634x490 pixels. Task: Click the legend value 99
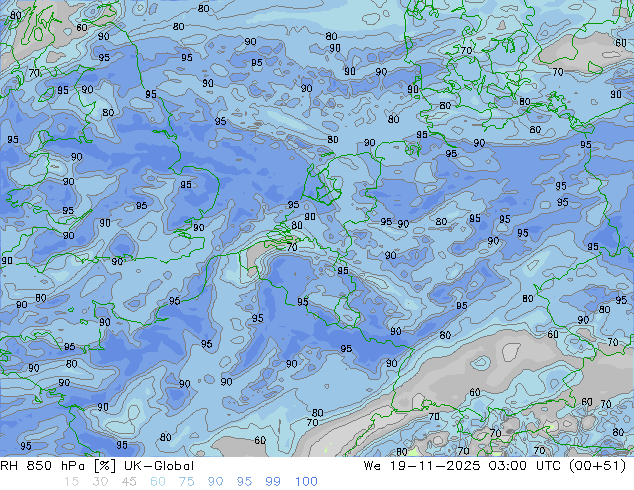coord(273,482)
